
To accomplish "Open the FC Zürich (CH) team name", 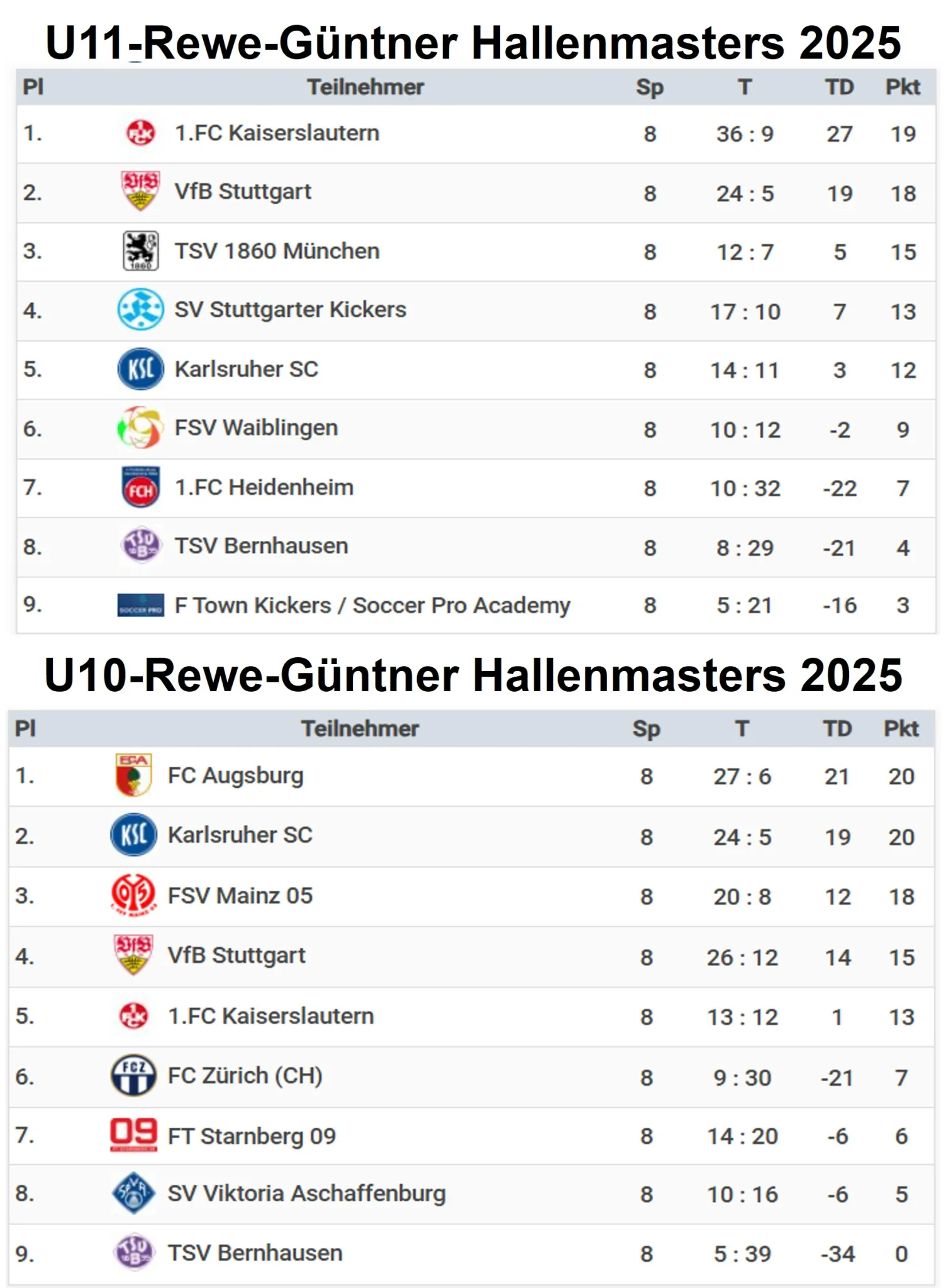I will pyautogui.click(x=245, y=1075).
